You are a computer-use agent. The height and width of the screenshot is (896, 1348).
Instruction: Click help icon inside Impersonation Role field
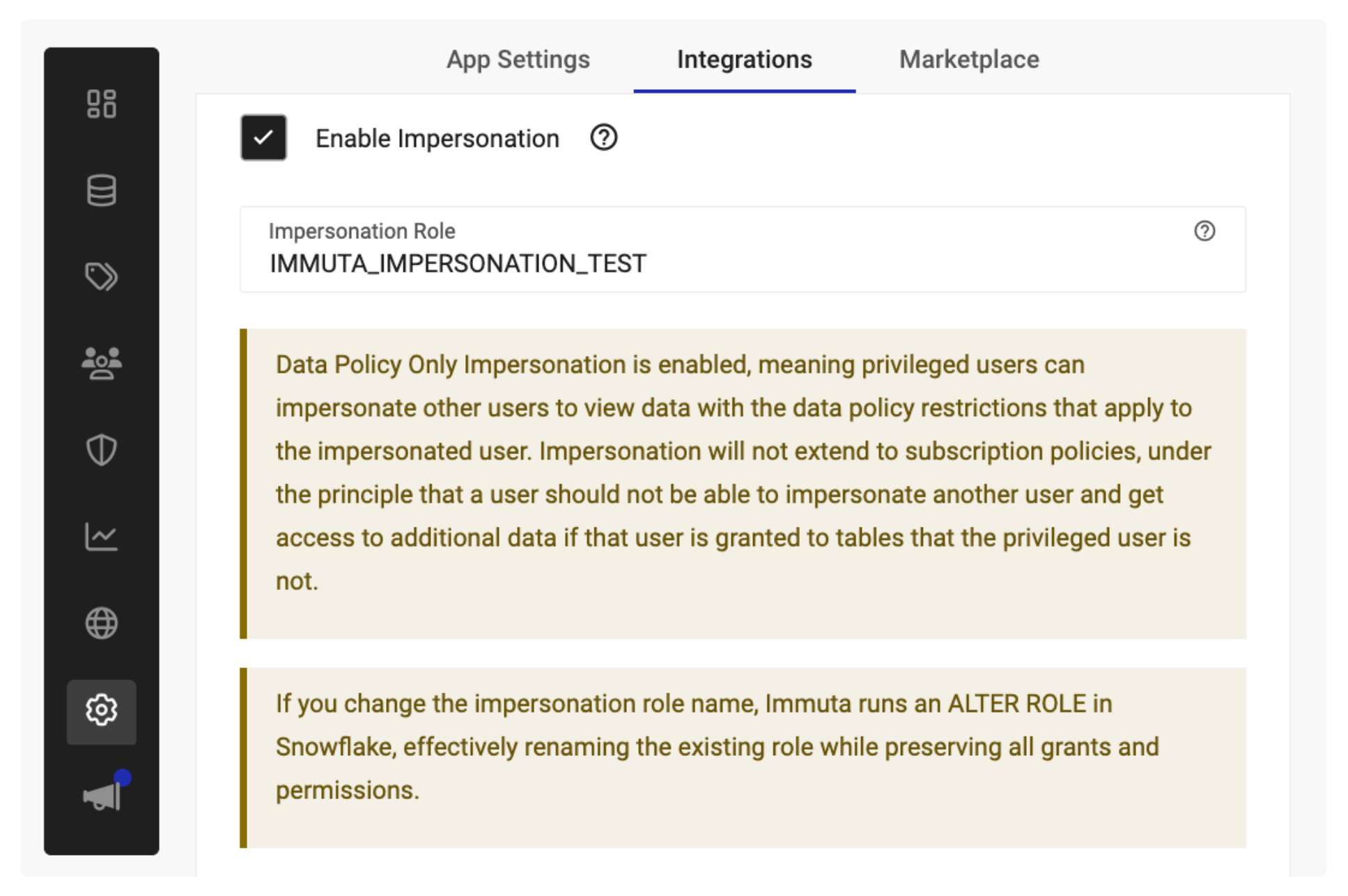point(1204,231)
